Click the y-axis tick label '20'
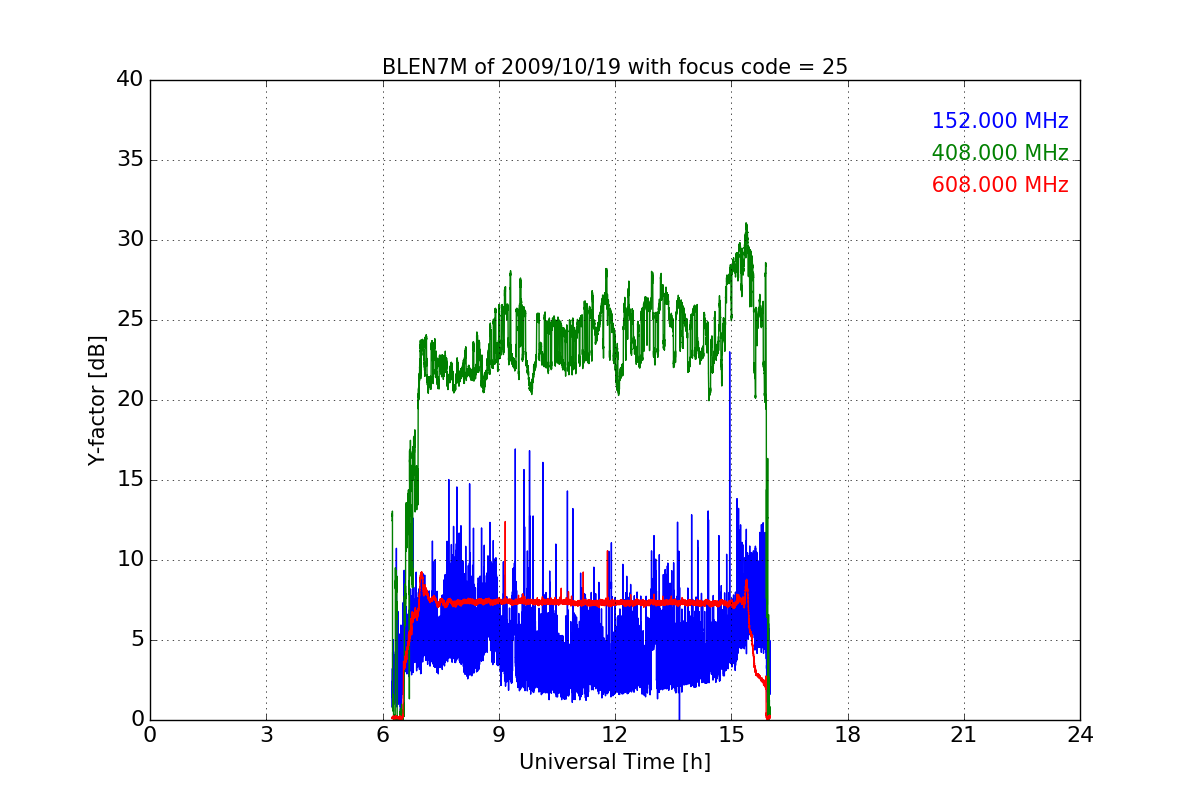Screen dimensions: 1200x800 (x=129, y=400)
